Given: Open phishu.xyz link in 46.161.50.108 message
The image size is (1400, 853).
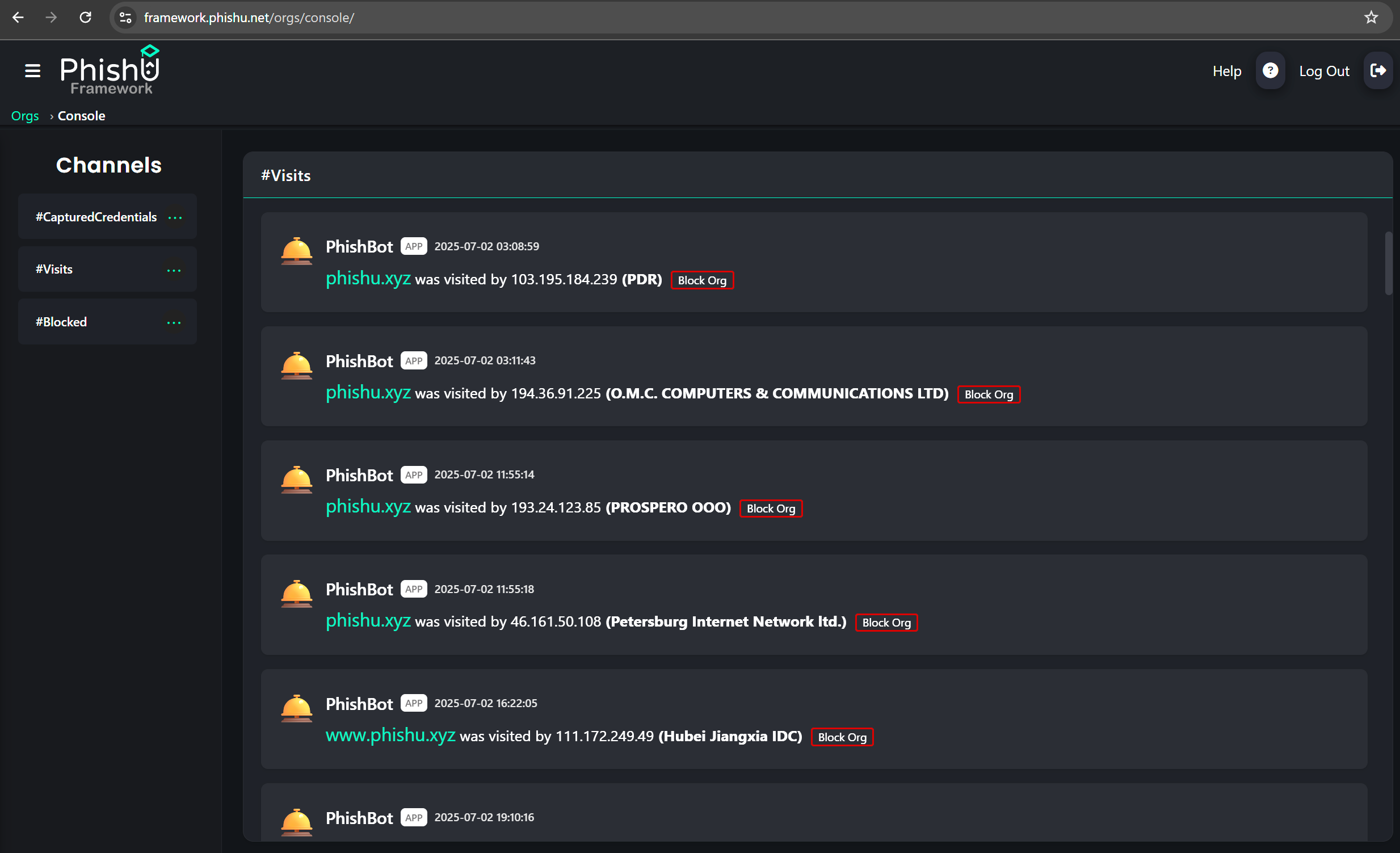Looking at the screenshot, I should click(x=368, y=620).
